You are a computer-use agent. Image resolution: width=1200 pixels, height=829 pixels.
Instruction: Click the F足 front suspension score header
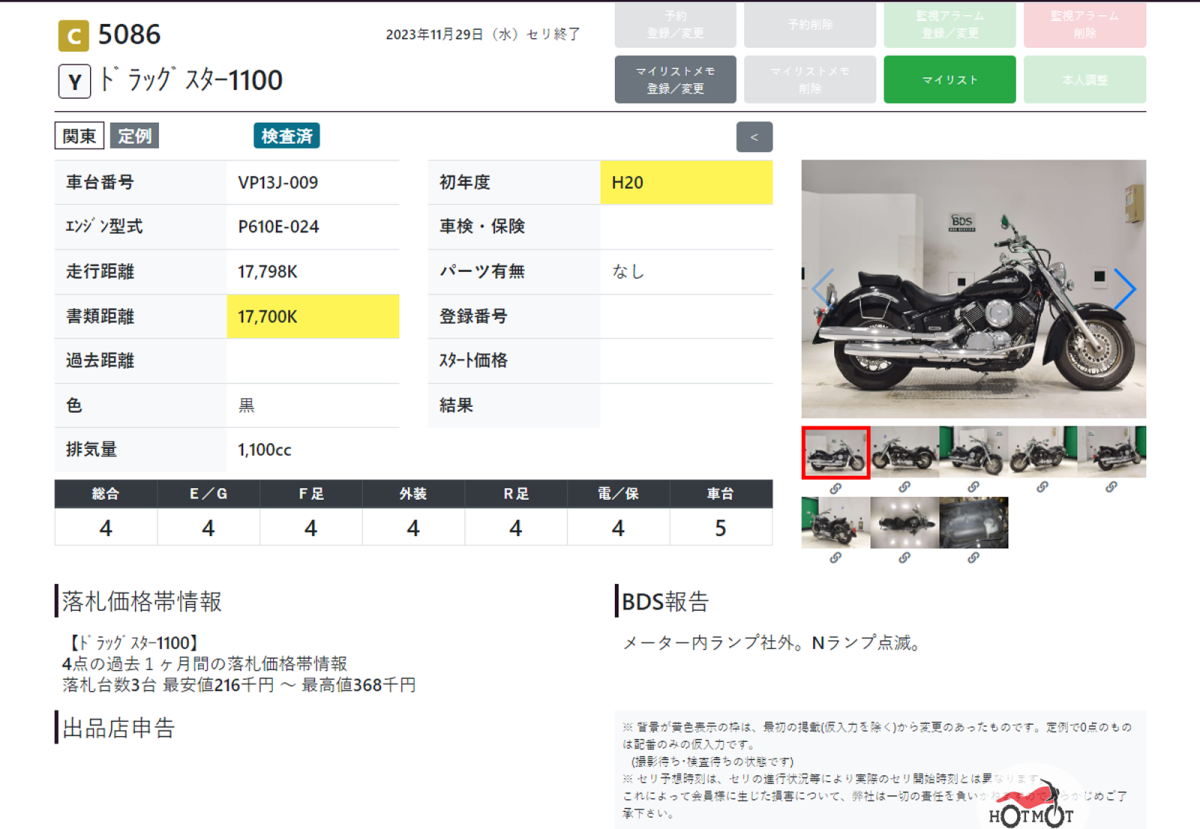tap(311, 494)
